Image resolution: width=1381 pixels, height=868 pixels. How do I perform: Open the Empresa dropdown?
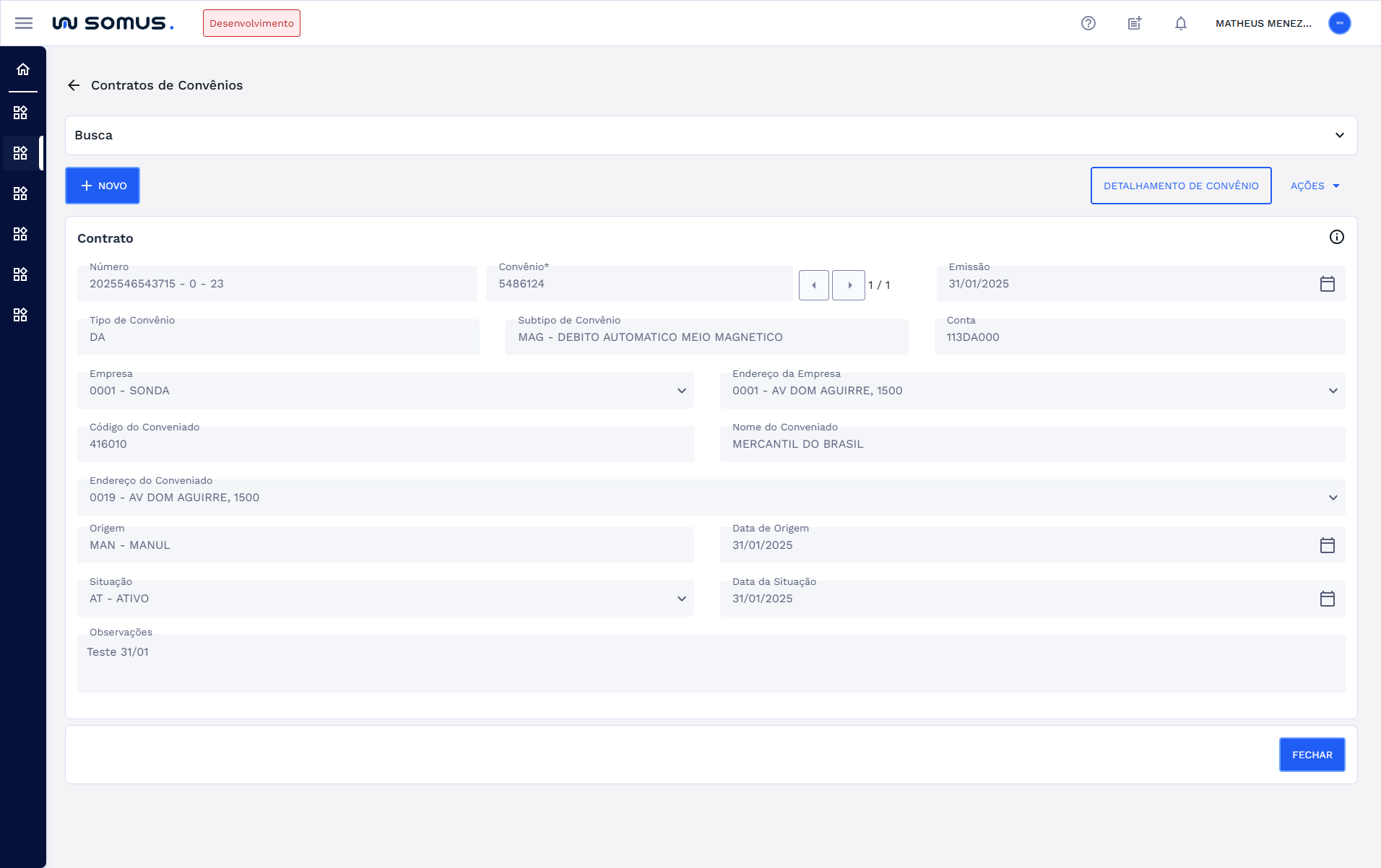pyautogui.click(x=681, y=391)
